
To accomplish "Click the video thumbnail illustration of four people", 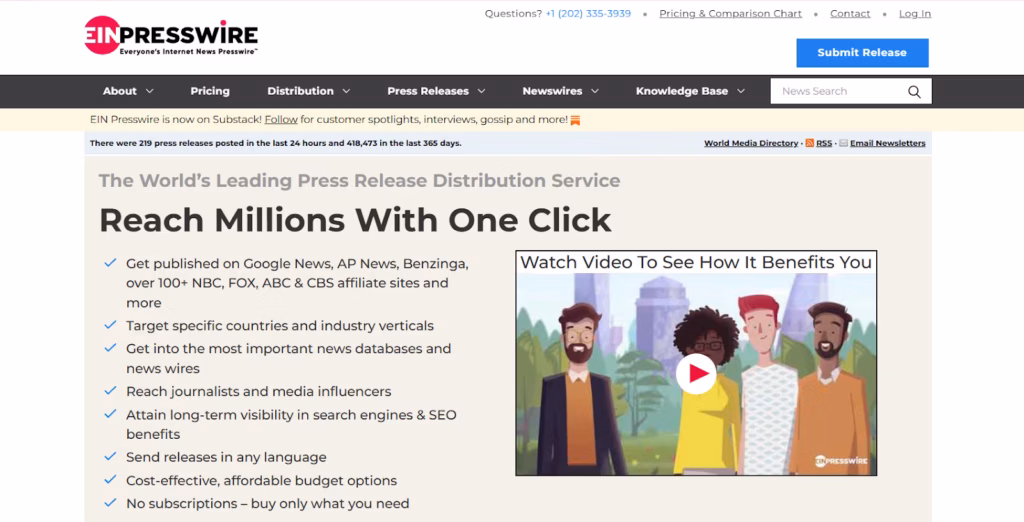I will tap(696, 374).
